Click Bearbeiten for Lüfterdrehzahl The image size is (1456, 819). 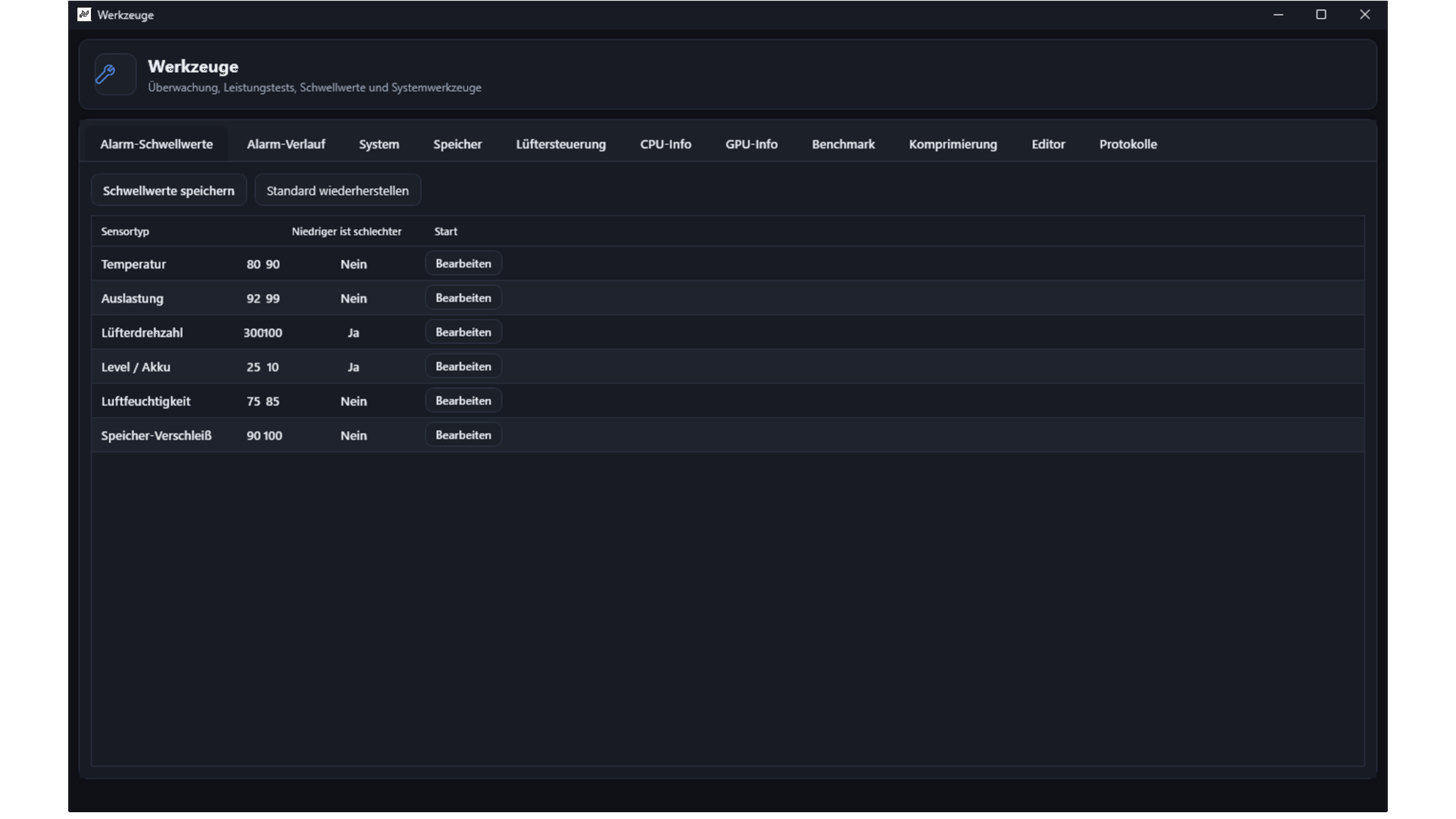tap(463, 332)
